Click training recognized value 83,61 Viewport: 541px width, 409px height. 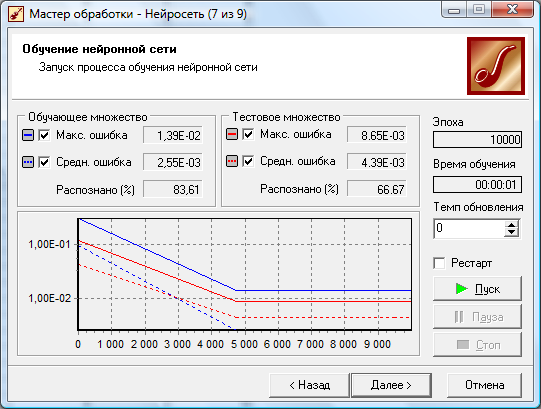pyautogui.click(x=173, y=189)
